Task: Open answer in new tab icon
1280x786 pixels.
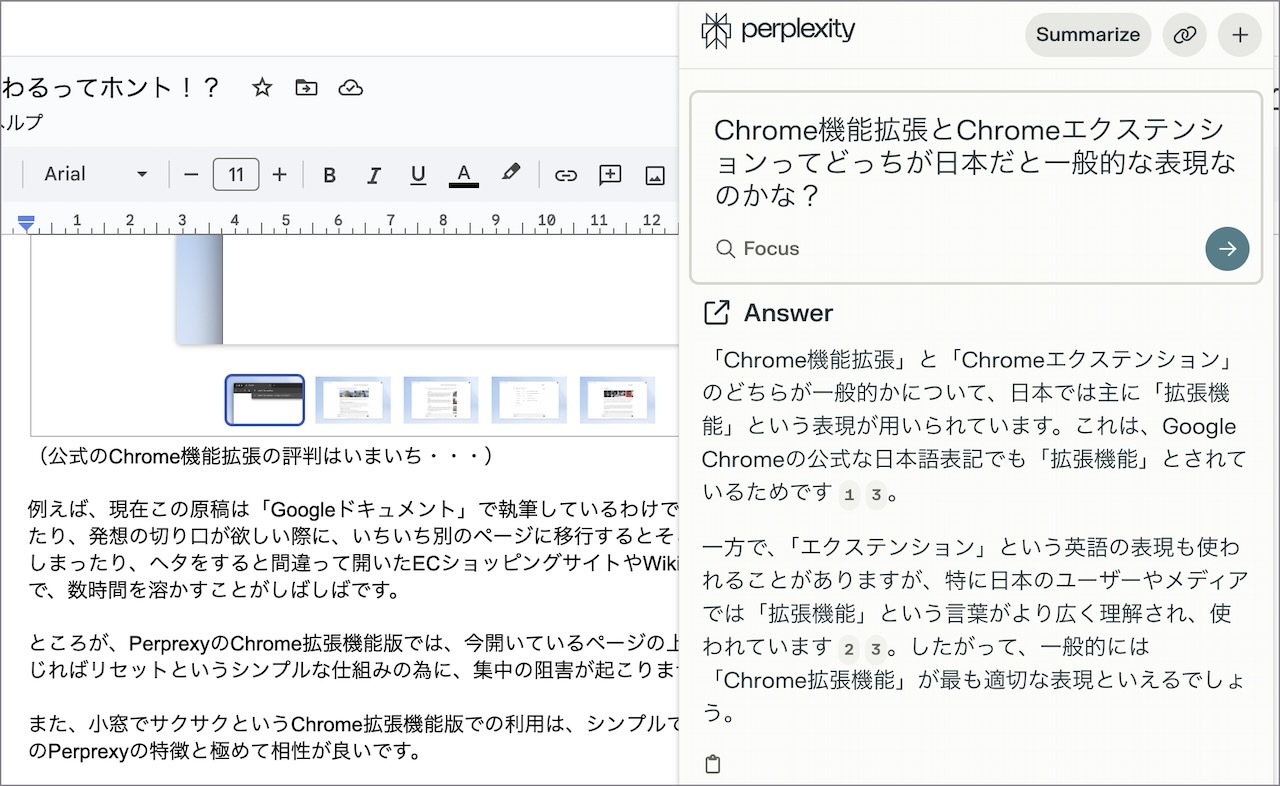Action: point(717,313)
